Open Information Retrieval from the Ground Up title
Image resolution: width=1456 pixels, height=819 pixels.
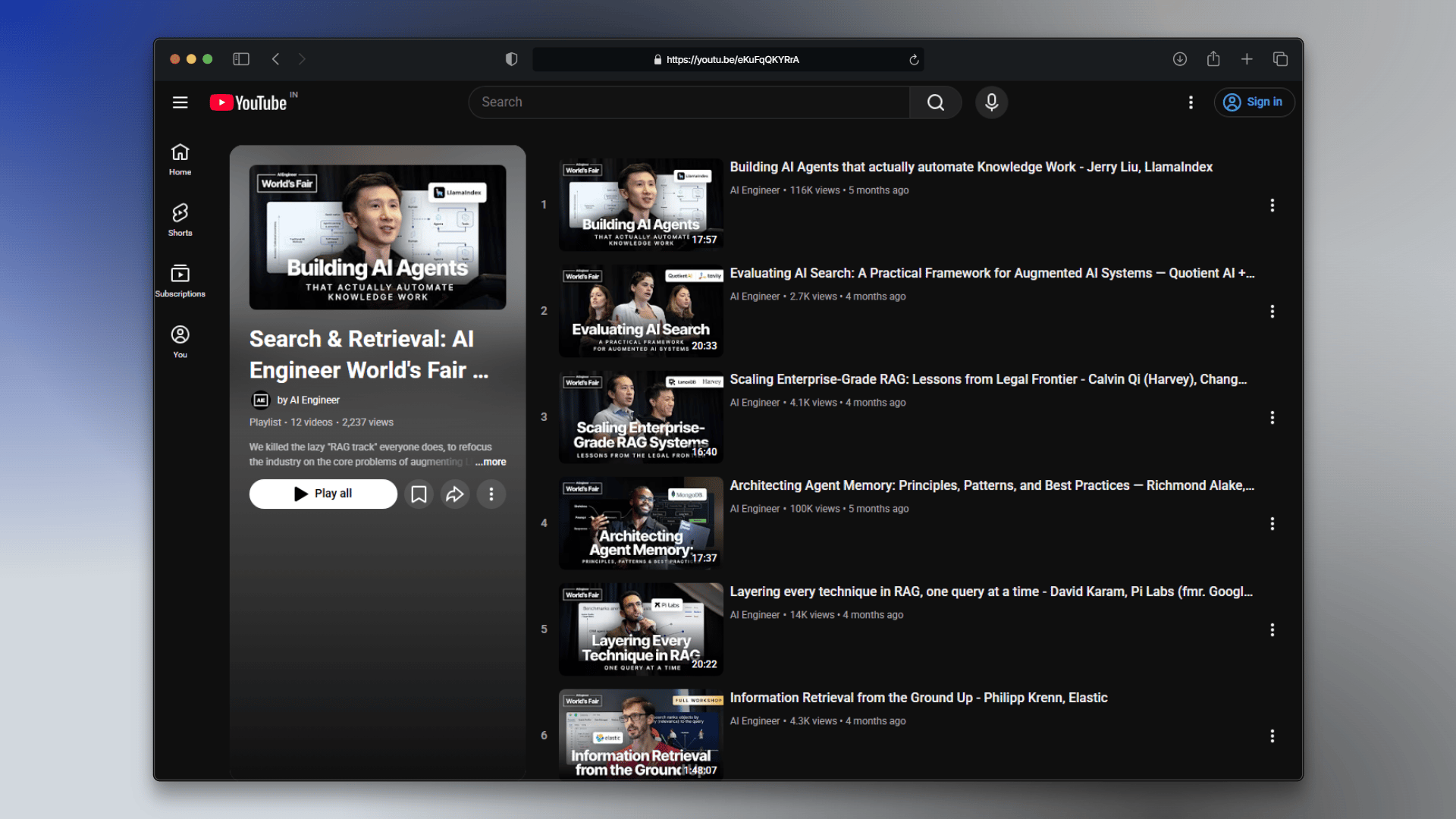[918, 698]
